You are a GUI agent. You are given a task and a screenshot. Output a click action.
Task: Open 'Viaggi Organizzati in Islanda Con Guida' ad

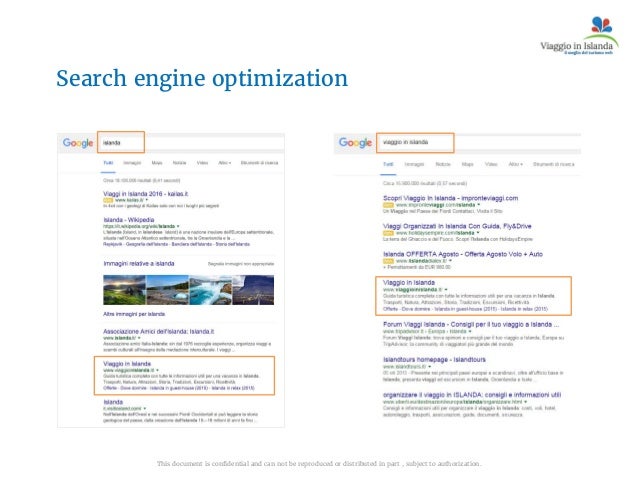click(457, 226)
